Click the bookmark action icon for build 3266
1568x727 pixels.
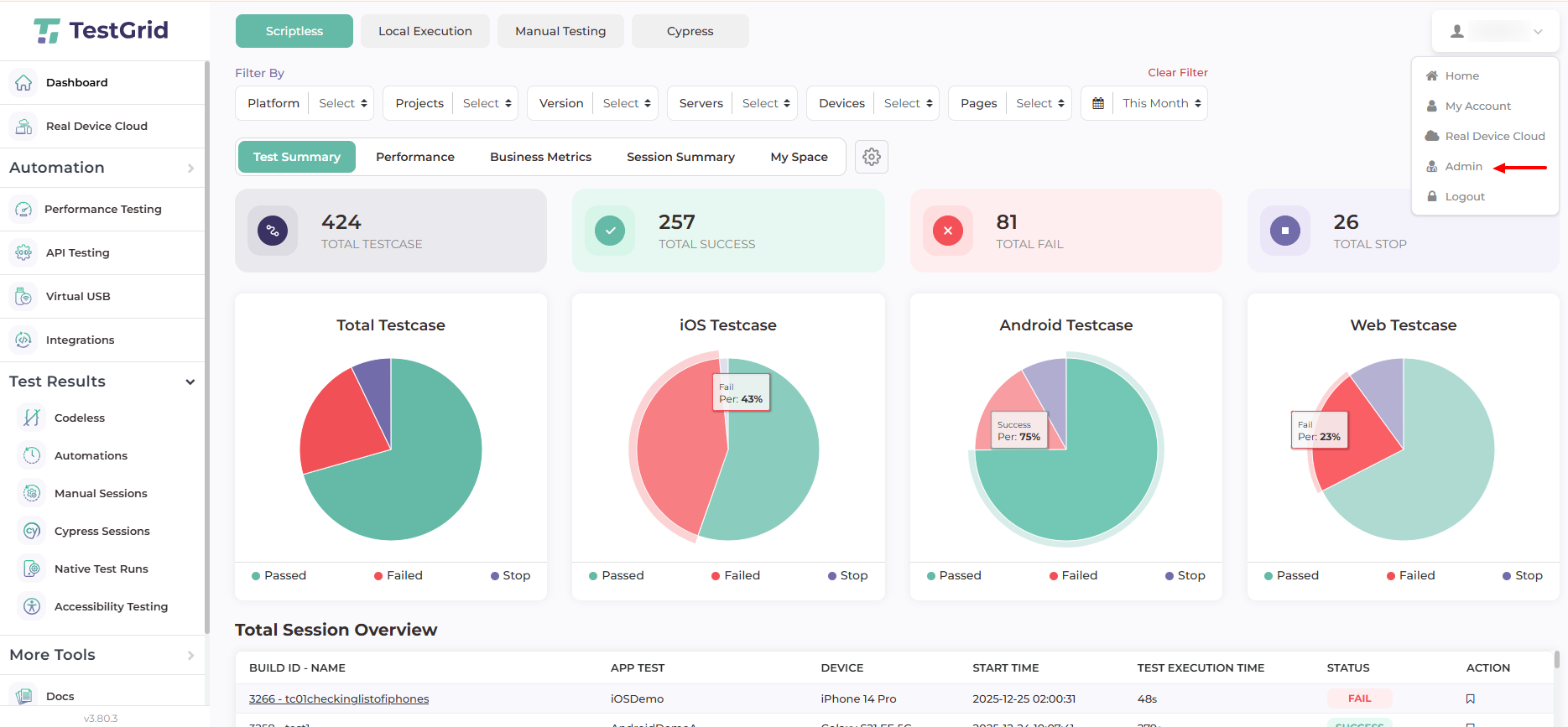pos(1470,698)
